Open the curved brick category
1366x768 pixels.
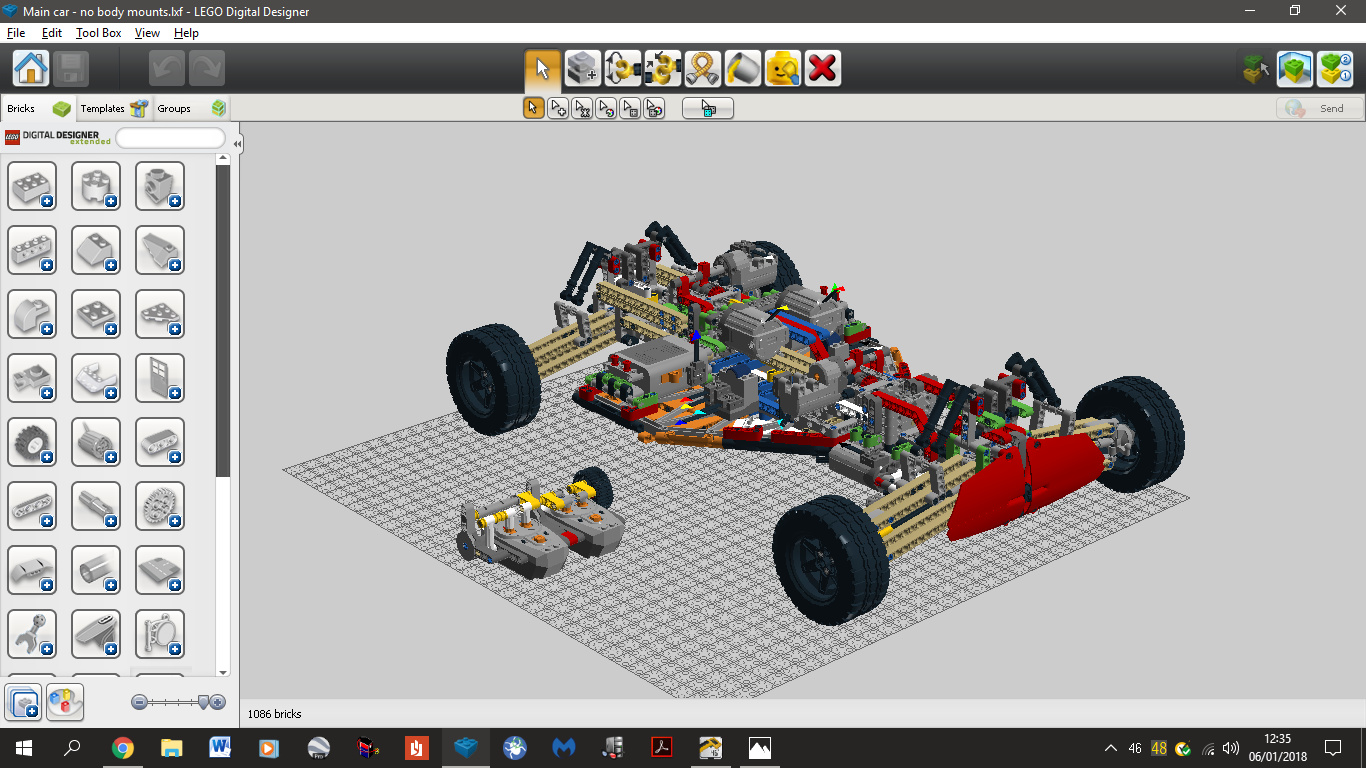(32, 314)
